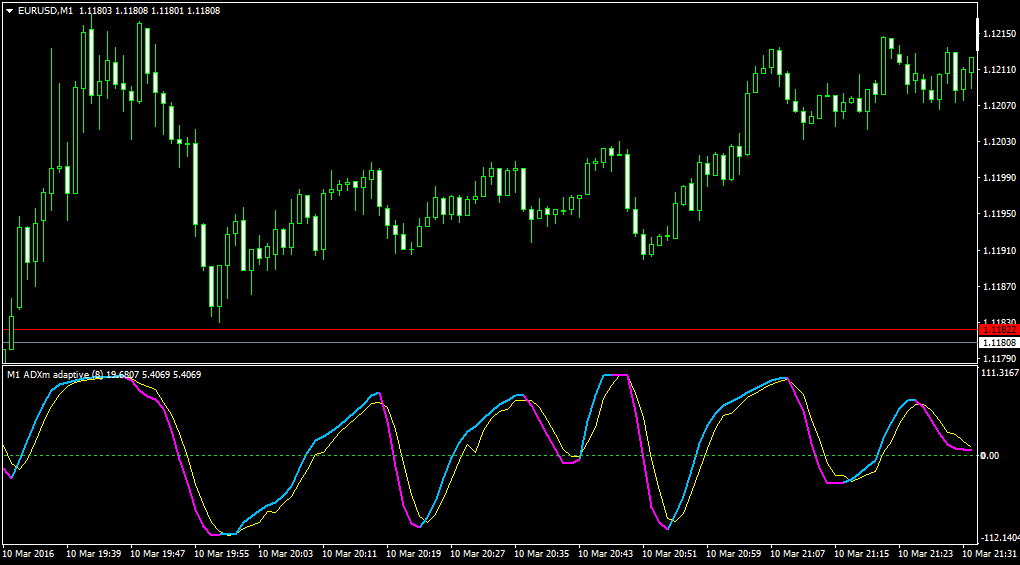The height and width of the screenshot is (565, 1020).
Task: Click the white 1.11808 bid price label
Action: 999,343
